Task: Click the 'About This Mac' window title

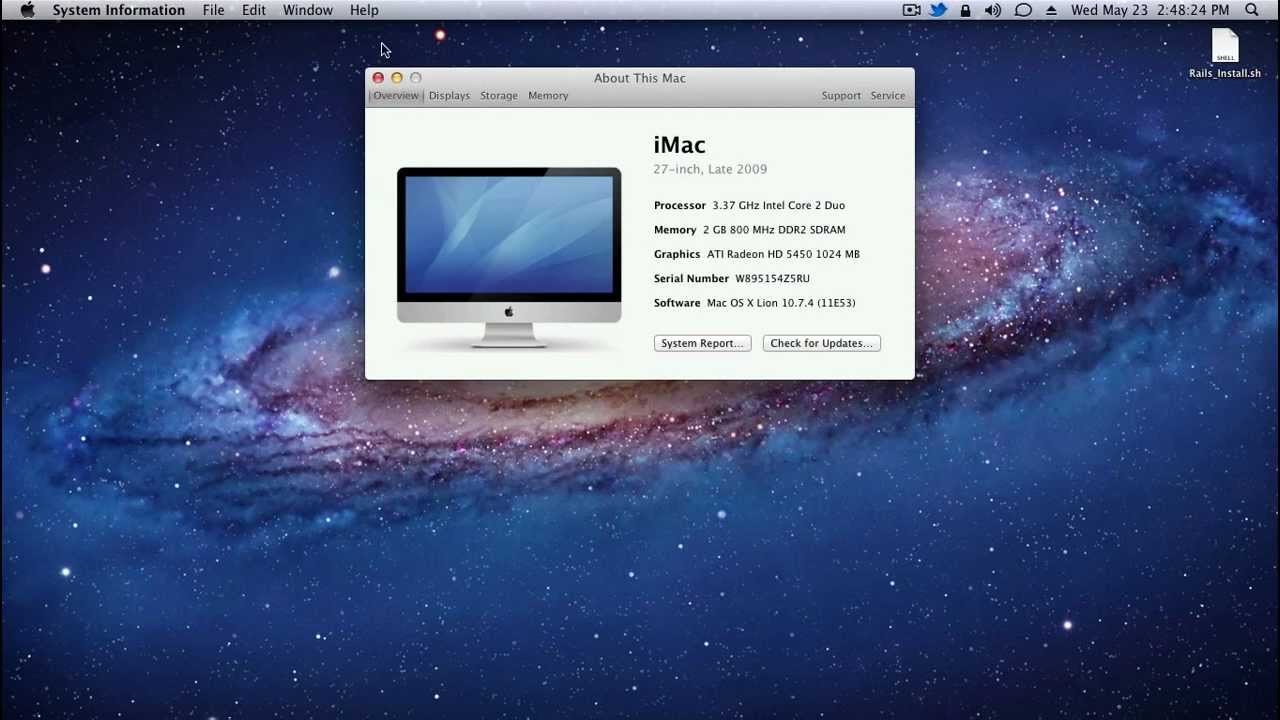Action: tap(640, 78)
